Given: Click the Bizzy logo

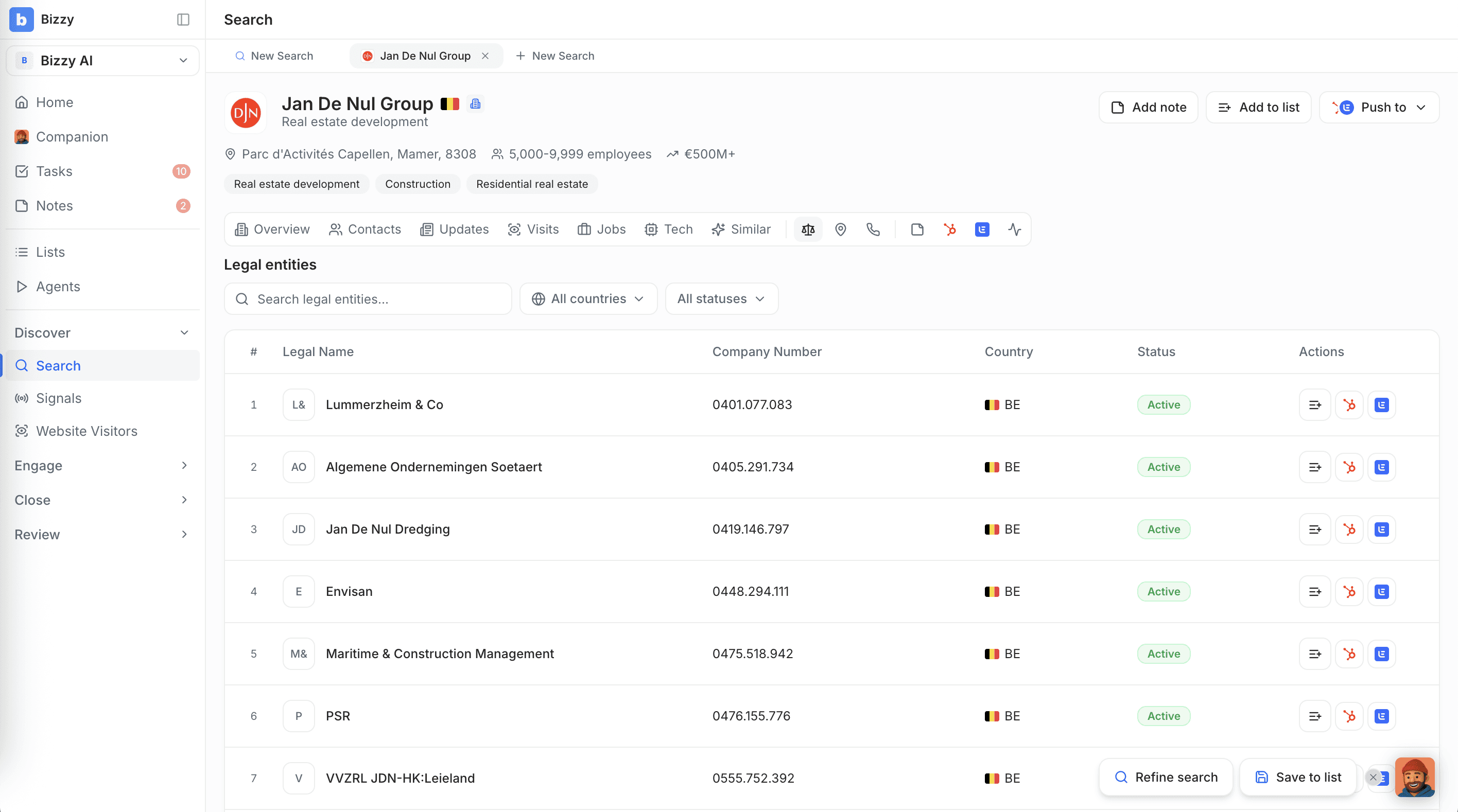Looking at the screenshot, I should pyautogui.click(x=22, y=19).
